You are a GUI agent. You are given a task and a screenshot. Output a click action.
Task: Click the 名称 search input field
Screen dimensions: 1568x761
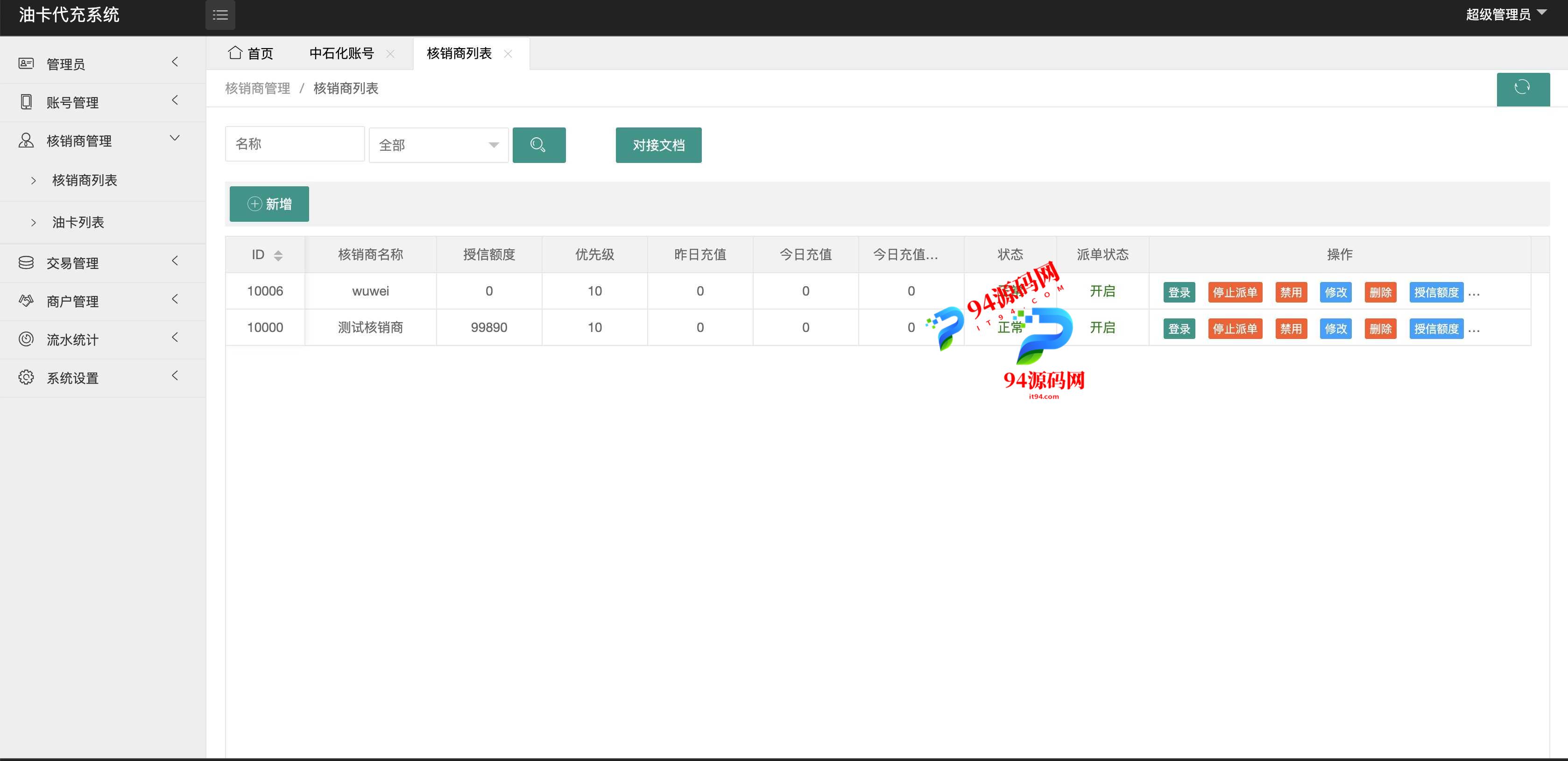coord(295,144)
